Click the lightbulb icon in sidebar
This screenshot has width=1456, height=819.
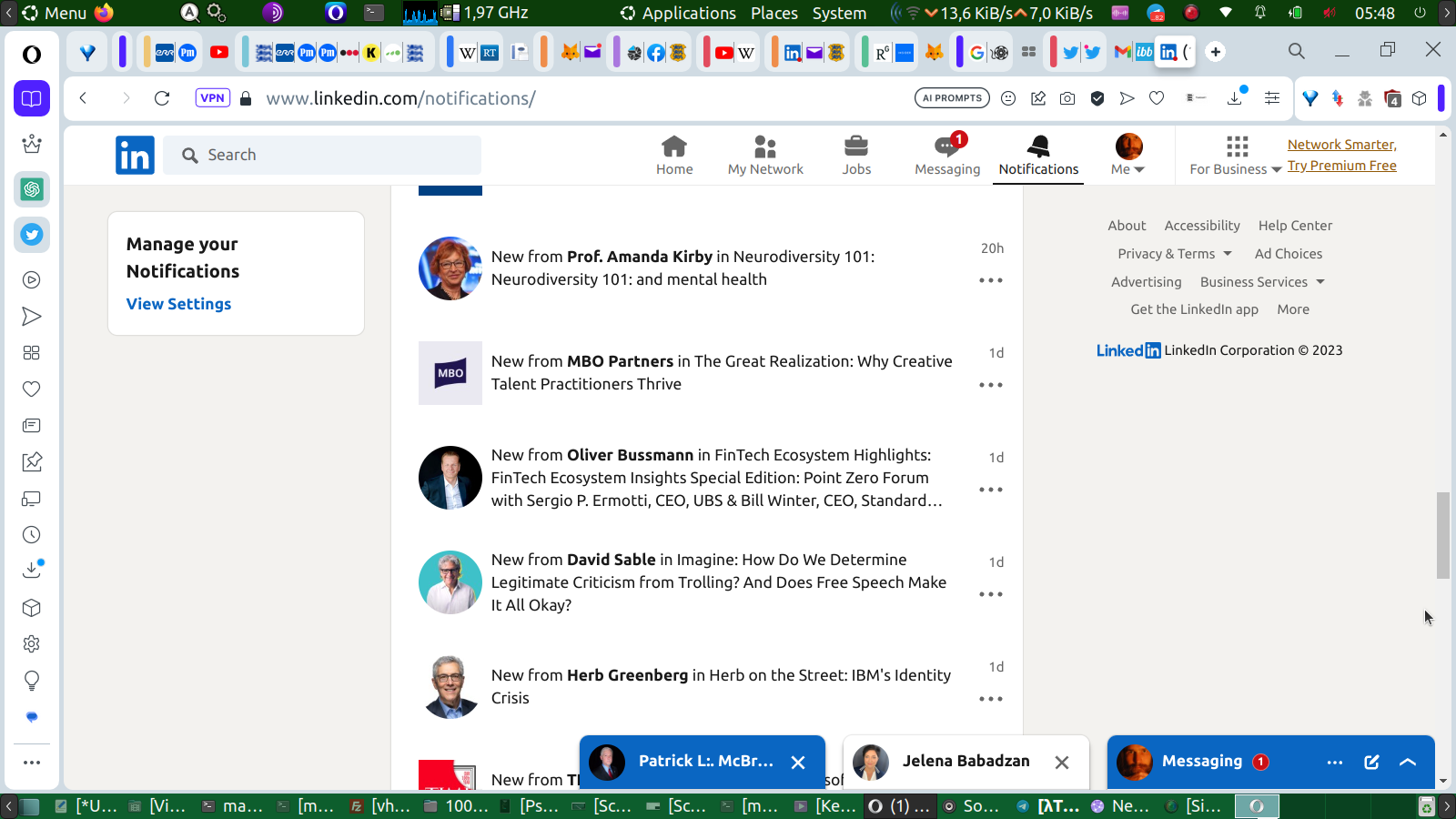click(x=32, y=681)
